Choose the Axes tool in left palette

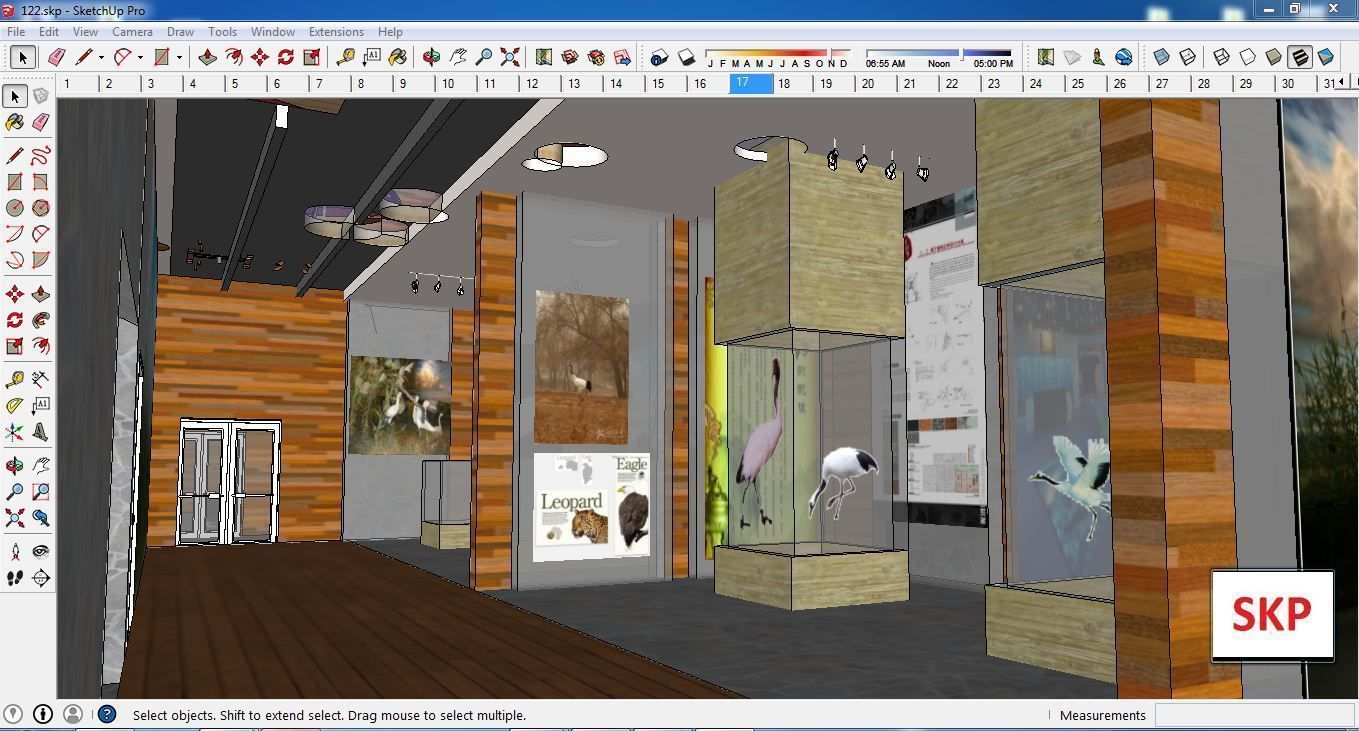tap(15, 432)
